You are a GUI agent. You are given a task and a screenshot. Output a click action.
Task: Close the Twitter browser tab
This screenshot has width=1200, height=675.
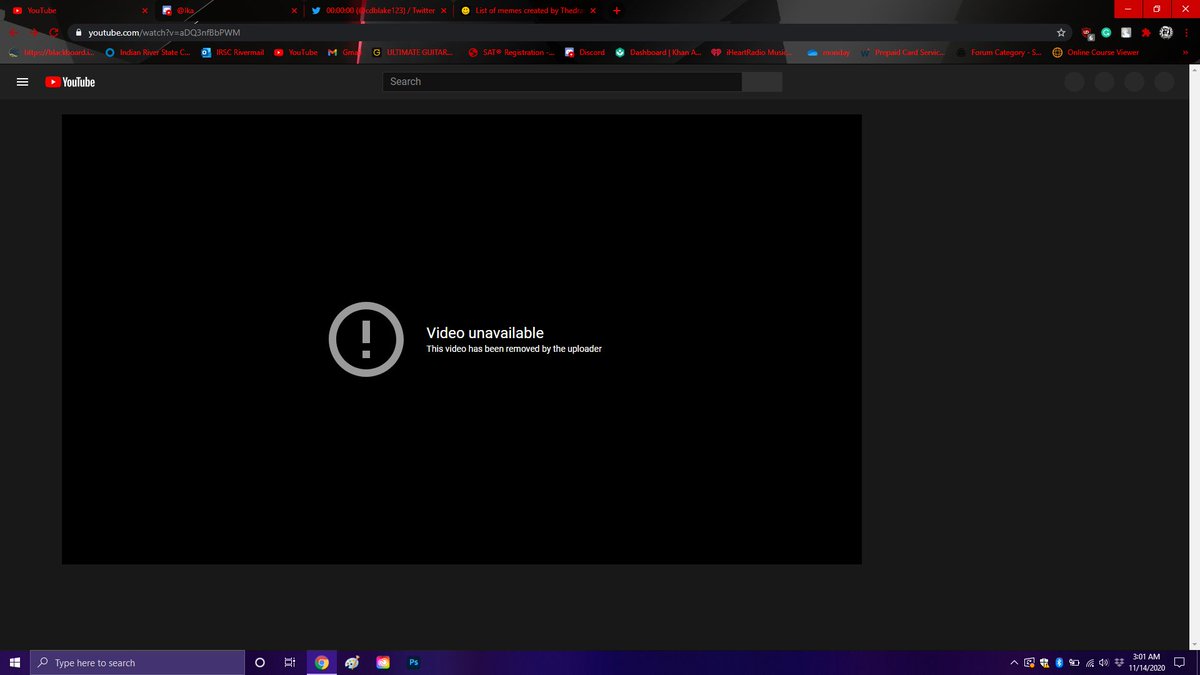(x=443, y=10)
